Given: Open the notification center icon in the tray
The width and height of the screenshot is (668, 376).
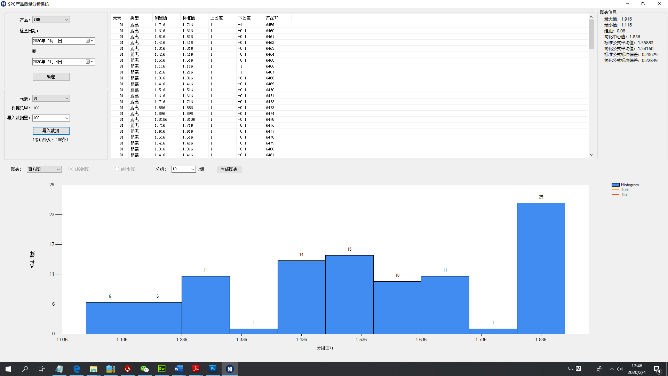Looking at the screenshot, I should pos(657,369).
